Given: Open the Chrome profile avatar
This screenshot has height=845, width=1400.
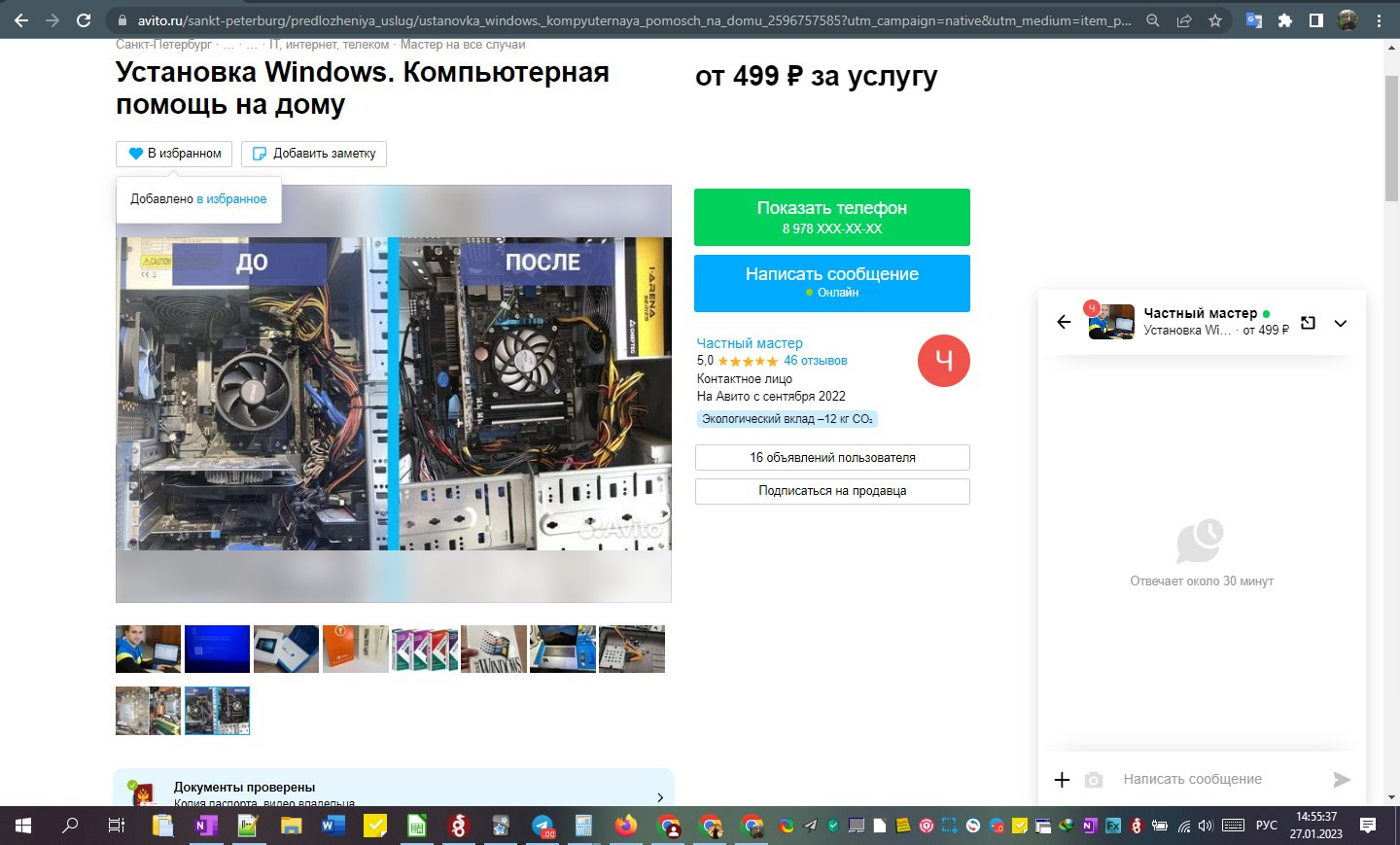Looking at the screenshot, I should click(1347, 20).
